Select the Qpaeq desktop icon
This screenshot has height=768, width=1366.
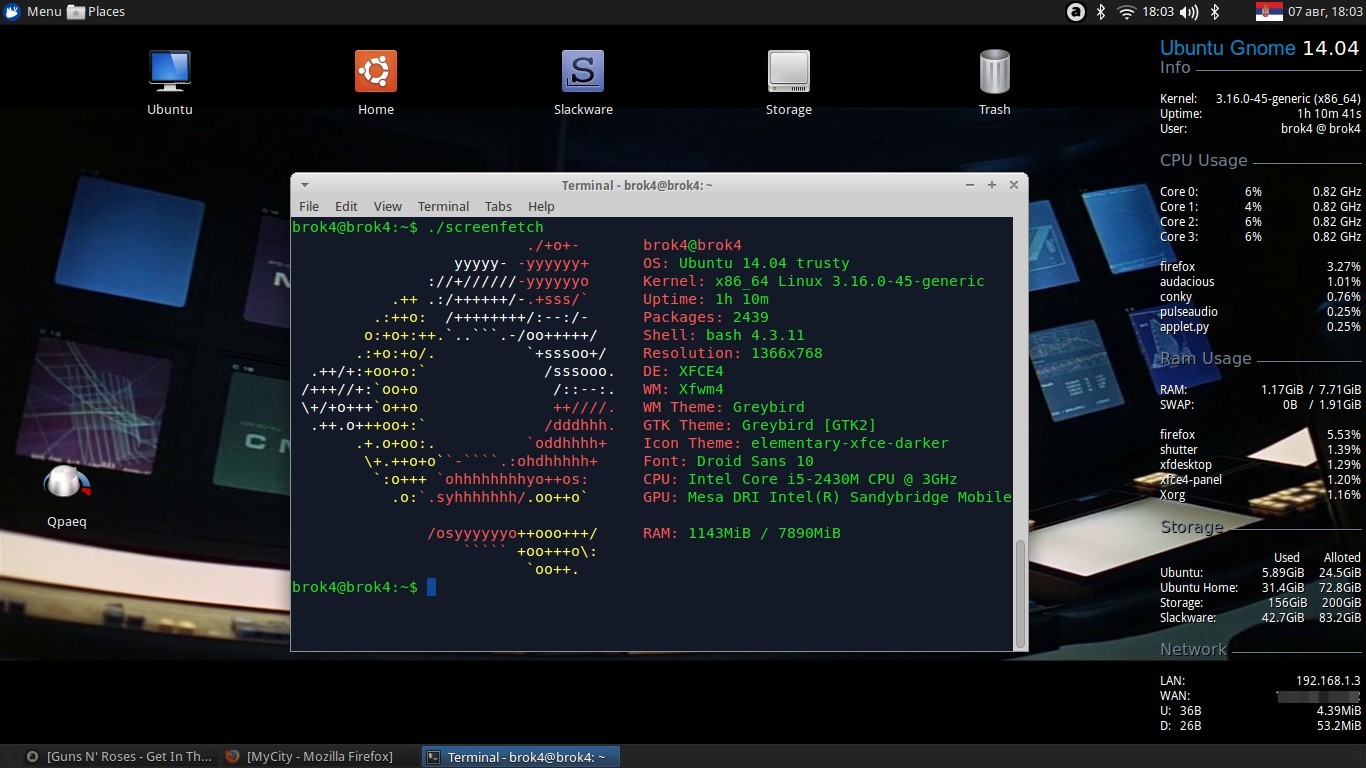click(67, 496)
